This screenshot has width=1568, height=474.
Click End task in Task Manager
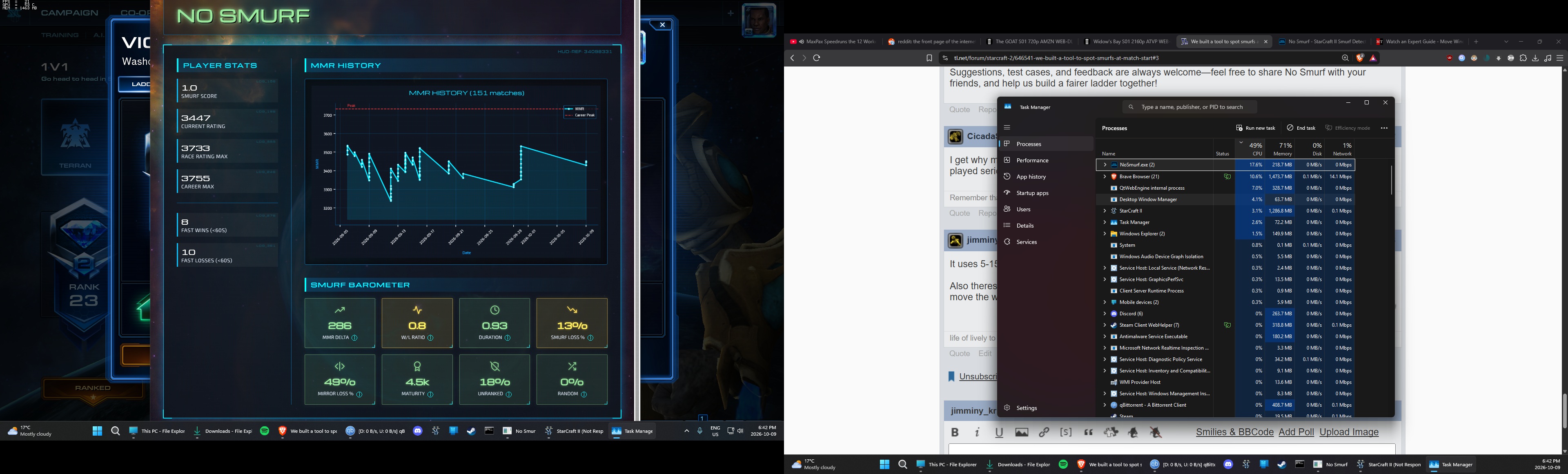pos(1301,128)
